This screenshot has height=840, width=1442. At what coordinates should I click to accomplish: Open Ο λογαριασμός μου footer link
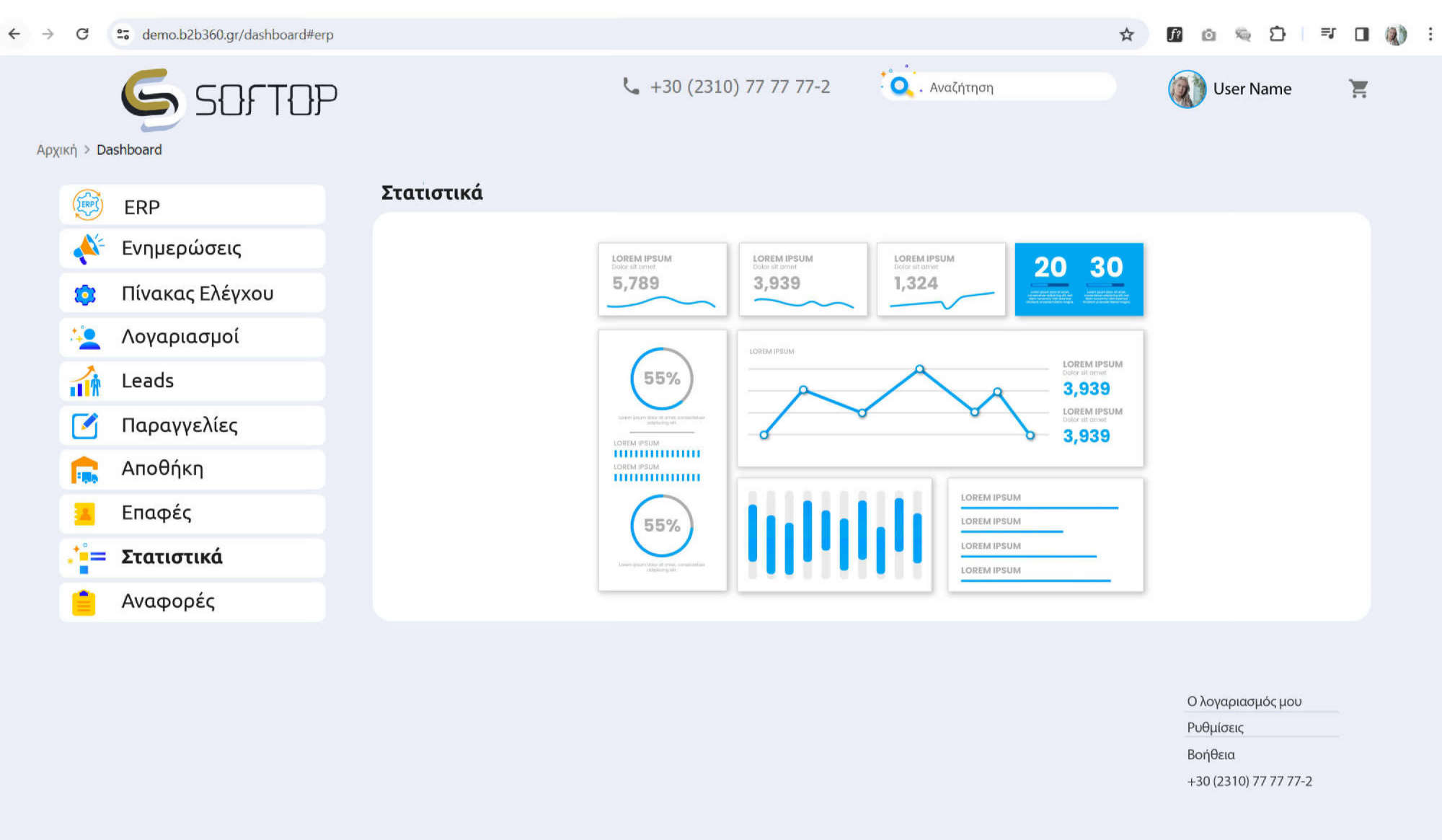1244,701
